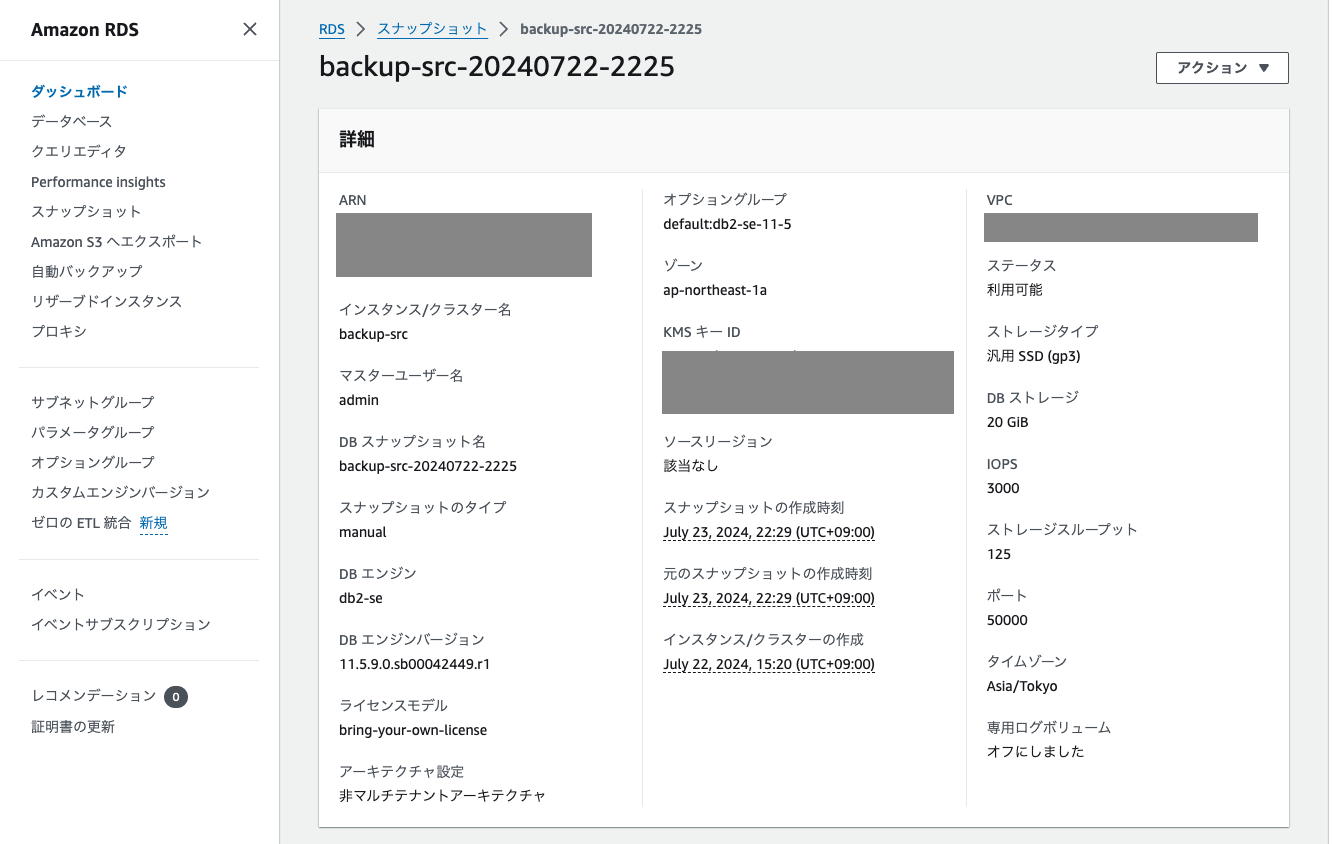Click engine version 11.5.9.0.sb00042449.r1

pos(415,664)
